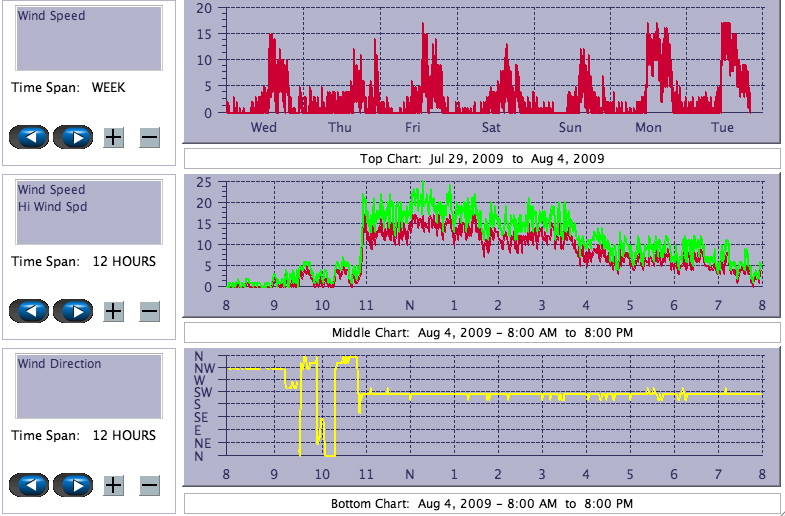785x516 pixels.
Task: Click the Bottom Chart date range caption
Action: (482, 503)
